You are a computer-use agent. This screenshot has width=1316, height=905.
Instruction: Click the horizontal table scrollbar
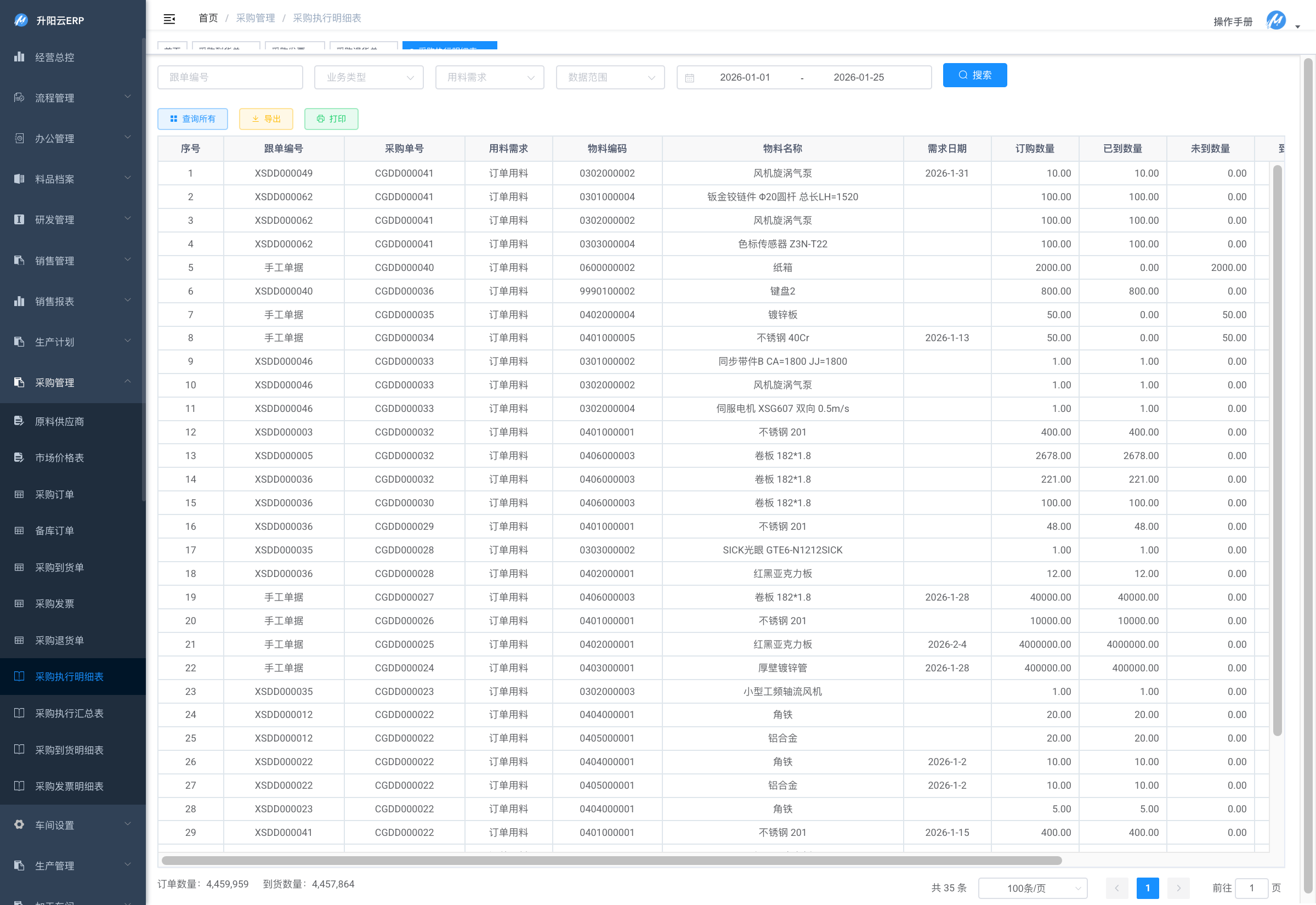point(611,861)
